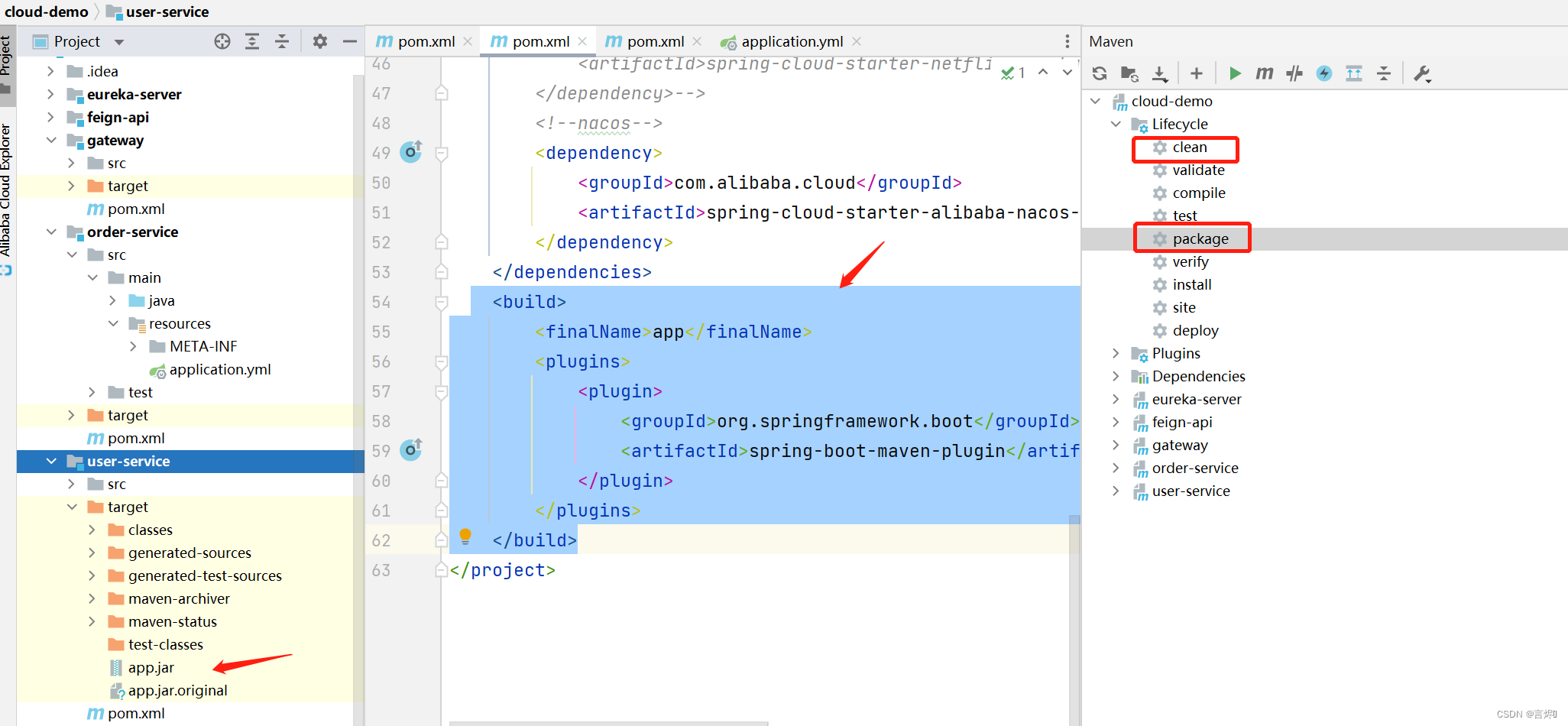Hide the Project tool window
The width and height of the screenshot is (1568, 726).
[x=350, y=41]
